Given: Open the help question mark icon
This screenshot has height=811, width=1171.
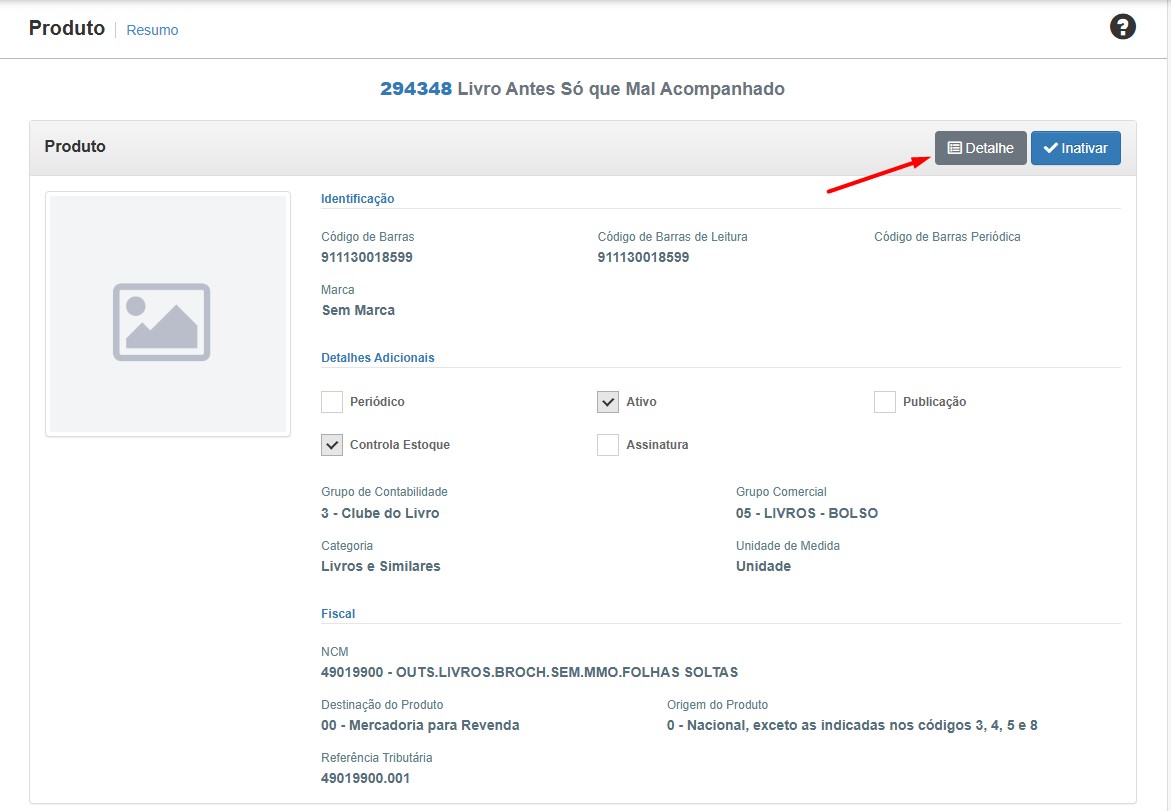Looking at the screenshot, I should [x=1123, y=27].
